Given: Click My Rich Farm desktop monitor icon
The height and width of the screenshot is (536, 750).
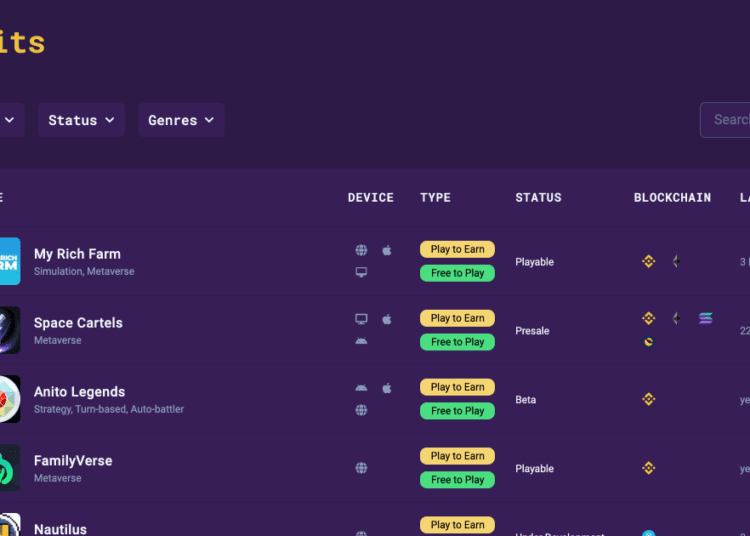Looking at the screenshot, I should click(361, 272).
